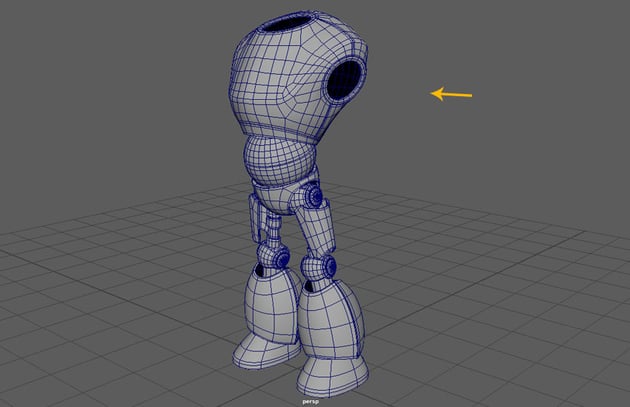630x407 pixels.
Task: Select the front leg's hip joint disc
Action: [314, 196]
